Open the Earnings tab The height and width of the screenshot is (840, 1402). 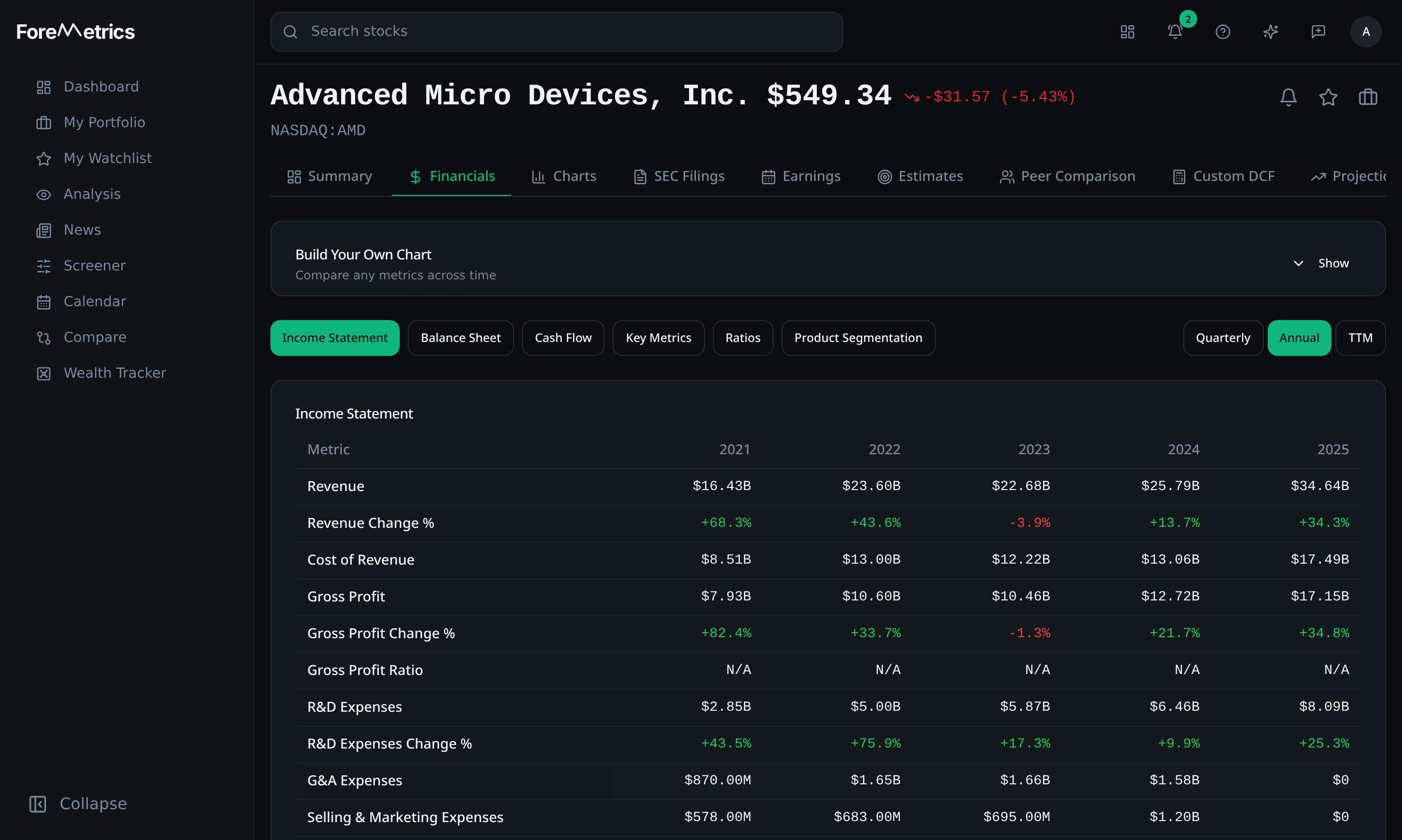(801, 176)
